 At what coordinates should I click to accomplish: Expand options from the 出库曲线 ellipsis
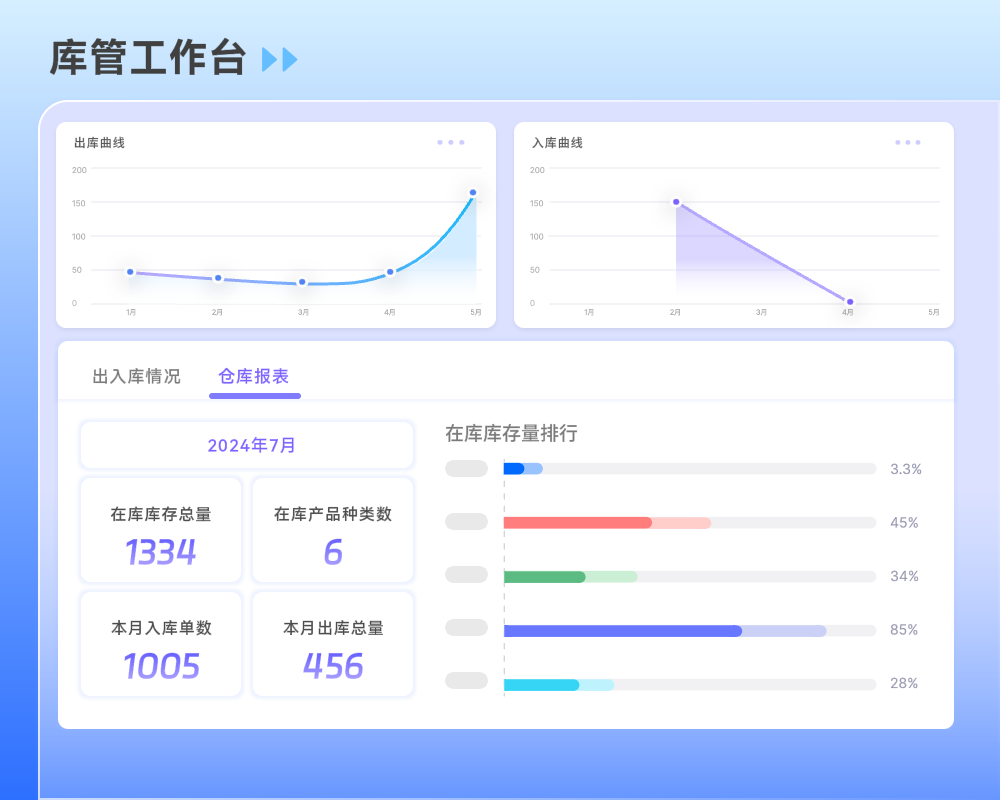pyautogui.click(x=450, y=142)
